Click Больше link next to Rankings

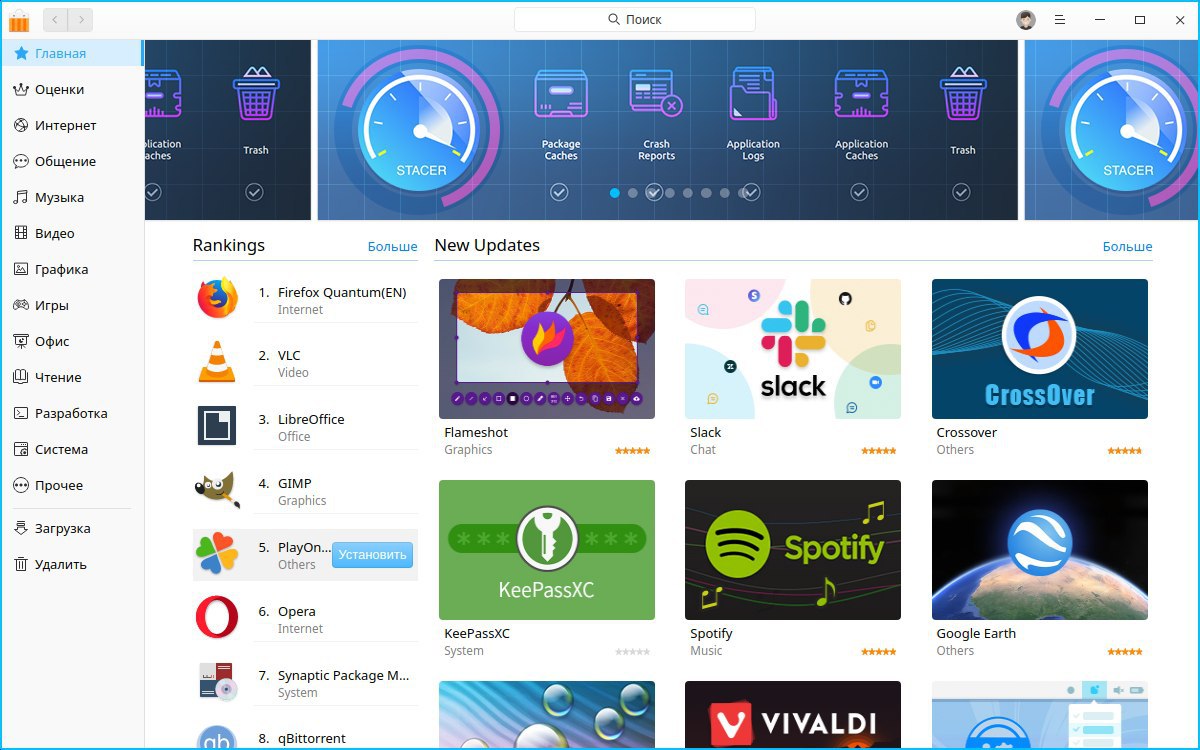tap(392, 246)
